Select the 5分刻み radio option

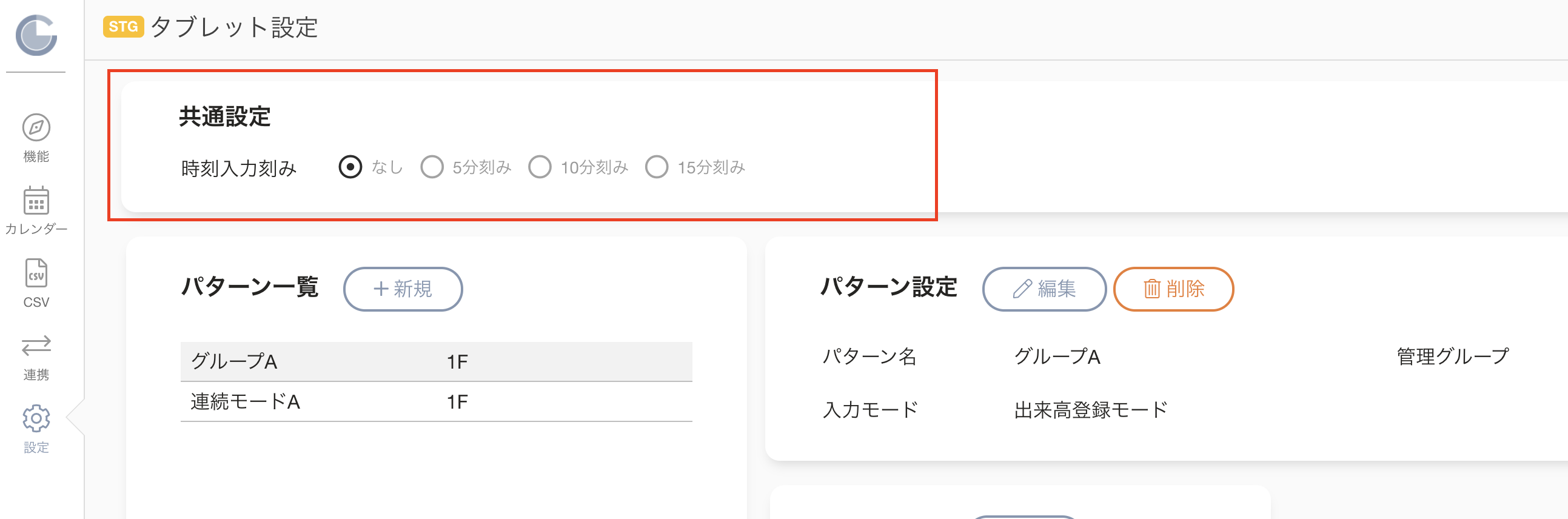coord(432,167)
